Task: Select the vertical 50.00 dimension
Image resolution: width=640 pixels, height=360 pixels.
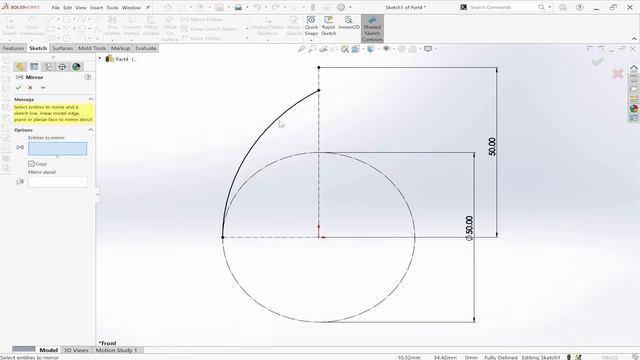Action: [x=492, y=147]
